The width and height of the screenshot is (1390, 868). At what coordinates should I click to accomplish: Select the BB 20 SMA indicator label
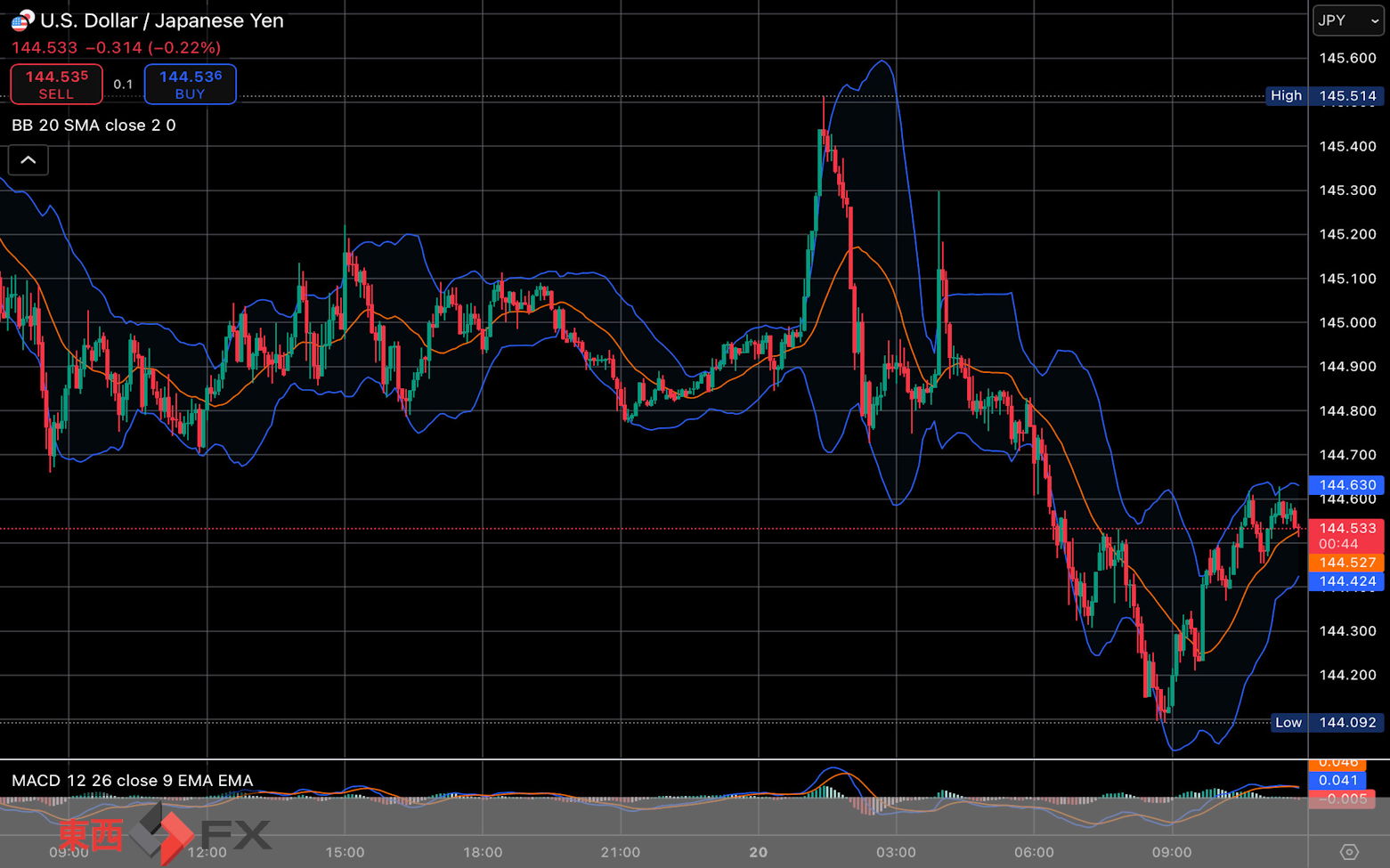click(93, 126)
